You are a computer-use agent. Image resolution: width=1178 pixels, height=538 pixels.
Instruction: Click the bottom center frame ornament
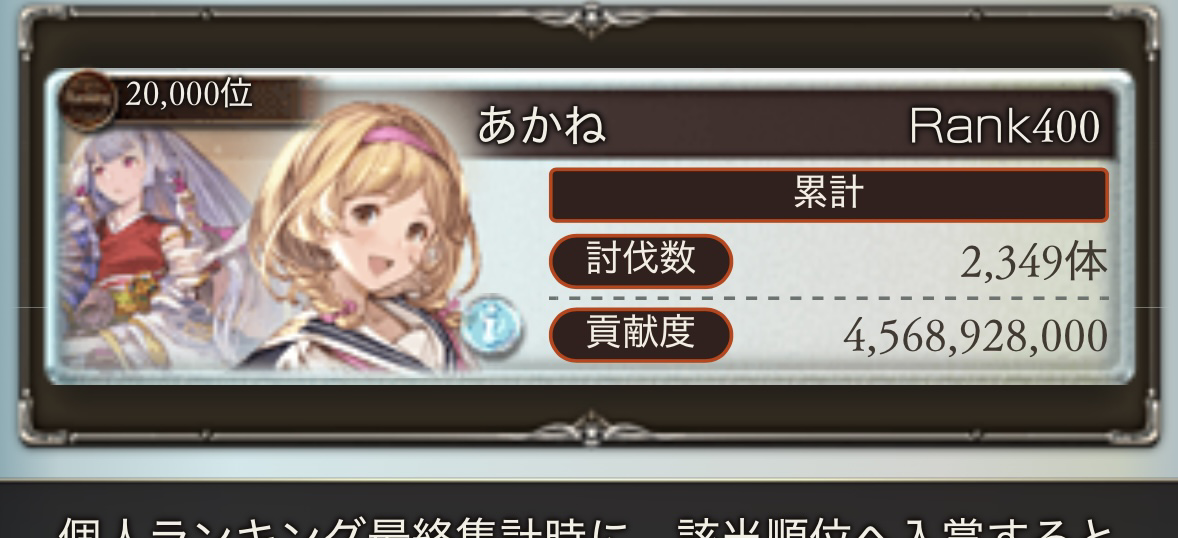point(591,428)
